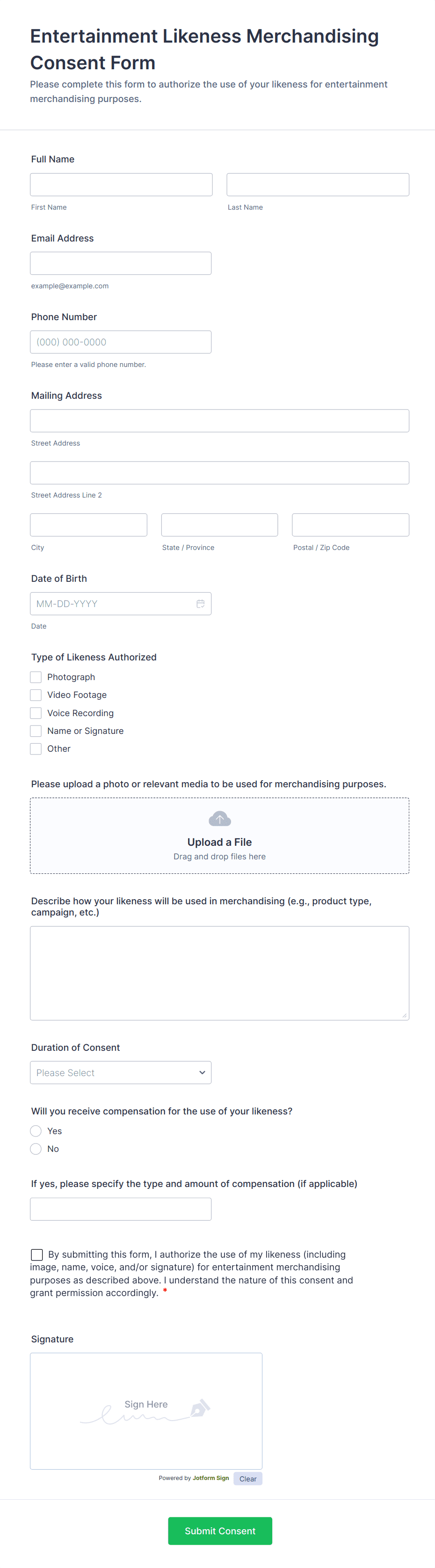Focus the compensation type and amount field
Viewport: 435px width, 1568px height.
[121, 1209]
